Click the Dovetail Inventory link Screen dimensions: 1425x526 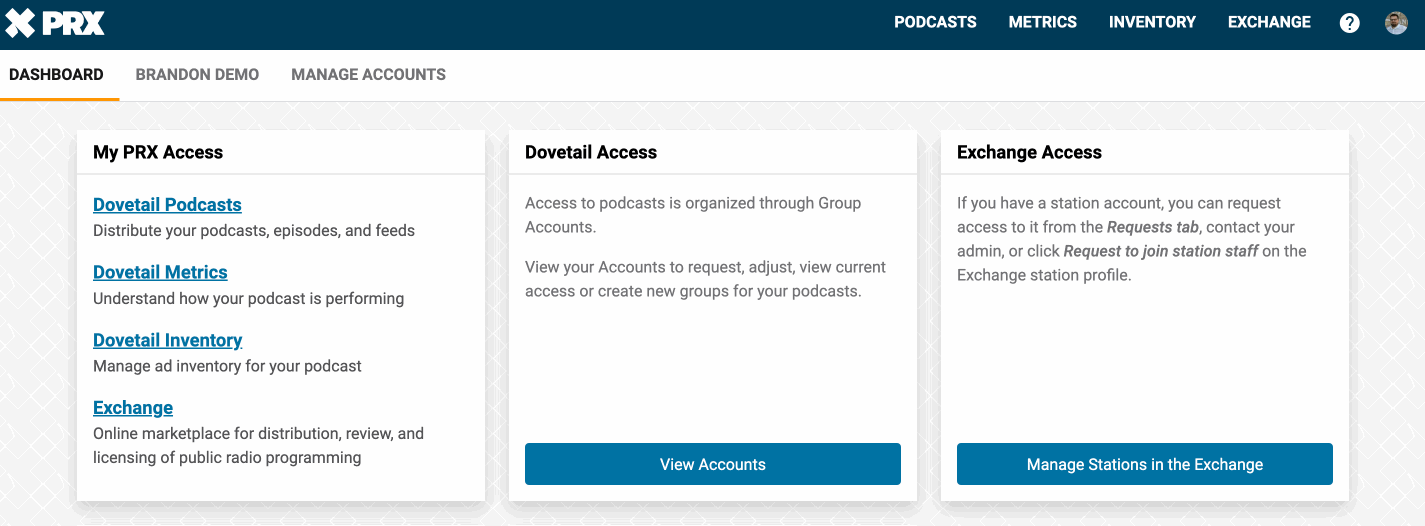167,341
